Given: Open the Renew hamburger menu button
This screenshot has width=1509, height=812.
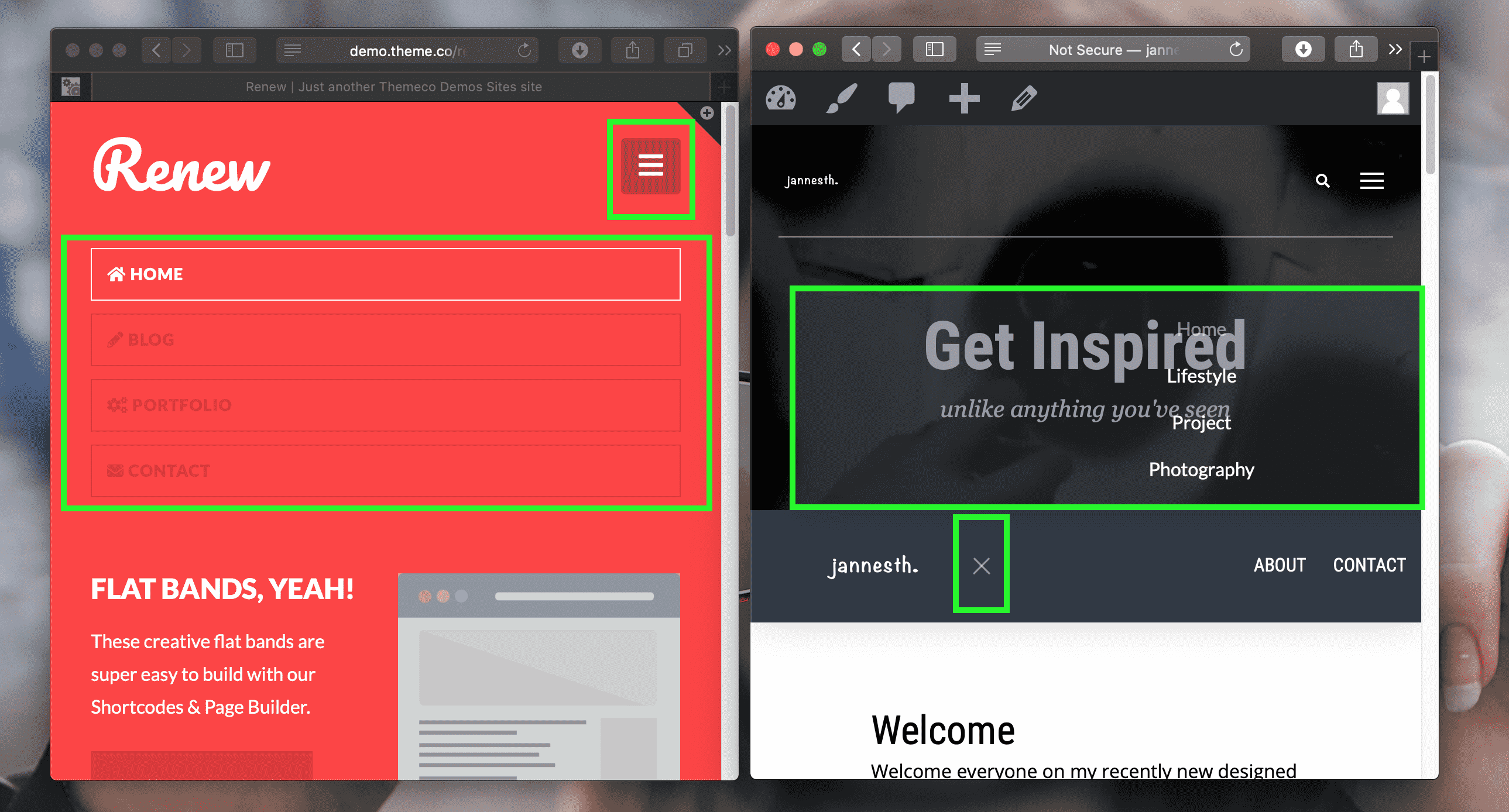Looking at the screenshot, I should click(x=650, y=166).
